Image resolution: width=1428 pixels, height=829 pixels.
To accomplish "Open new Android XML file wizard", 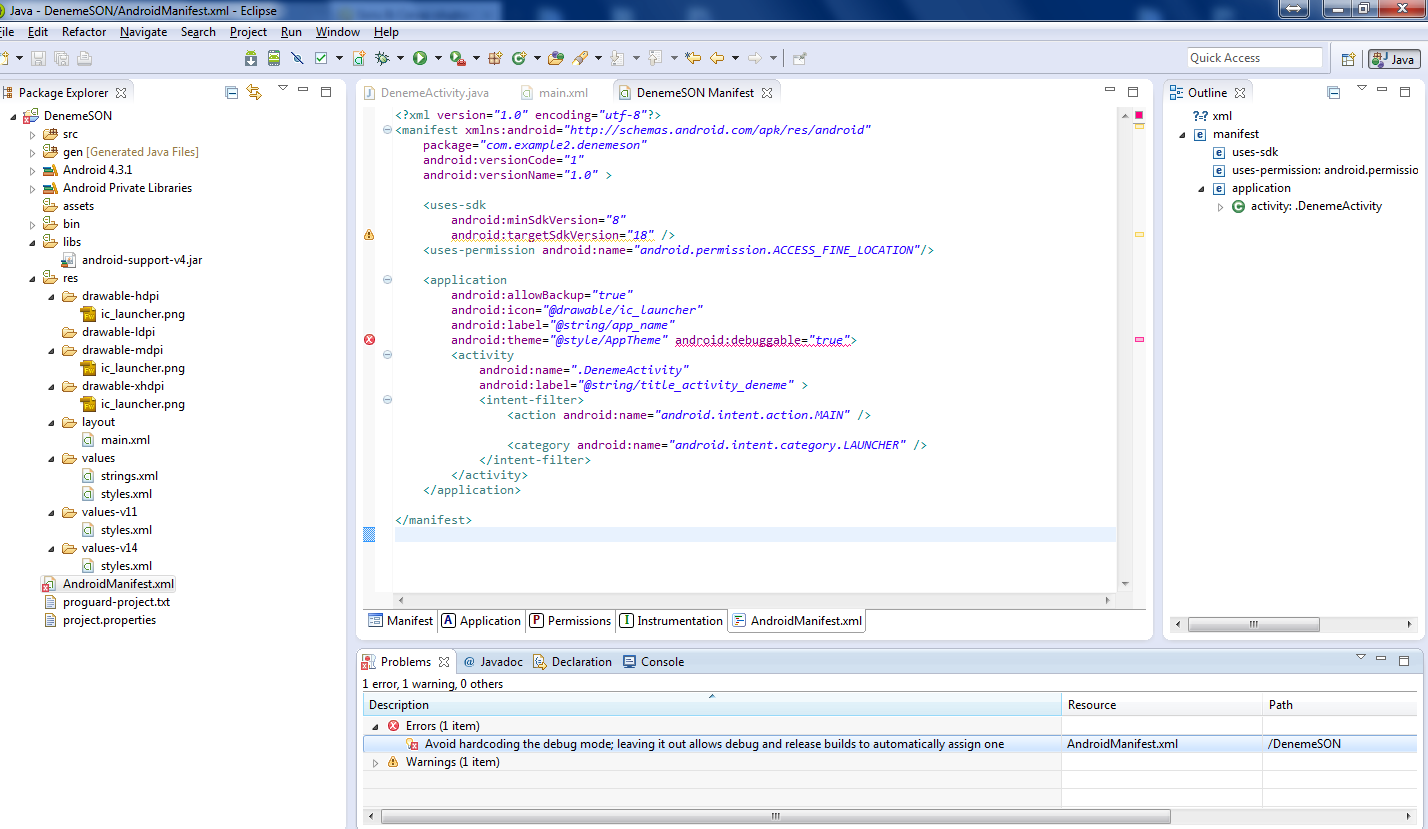I will tap(359, 58).
